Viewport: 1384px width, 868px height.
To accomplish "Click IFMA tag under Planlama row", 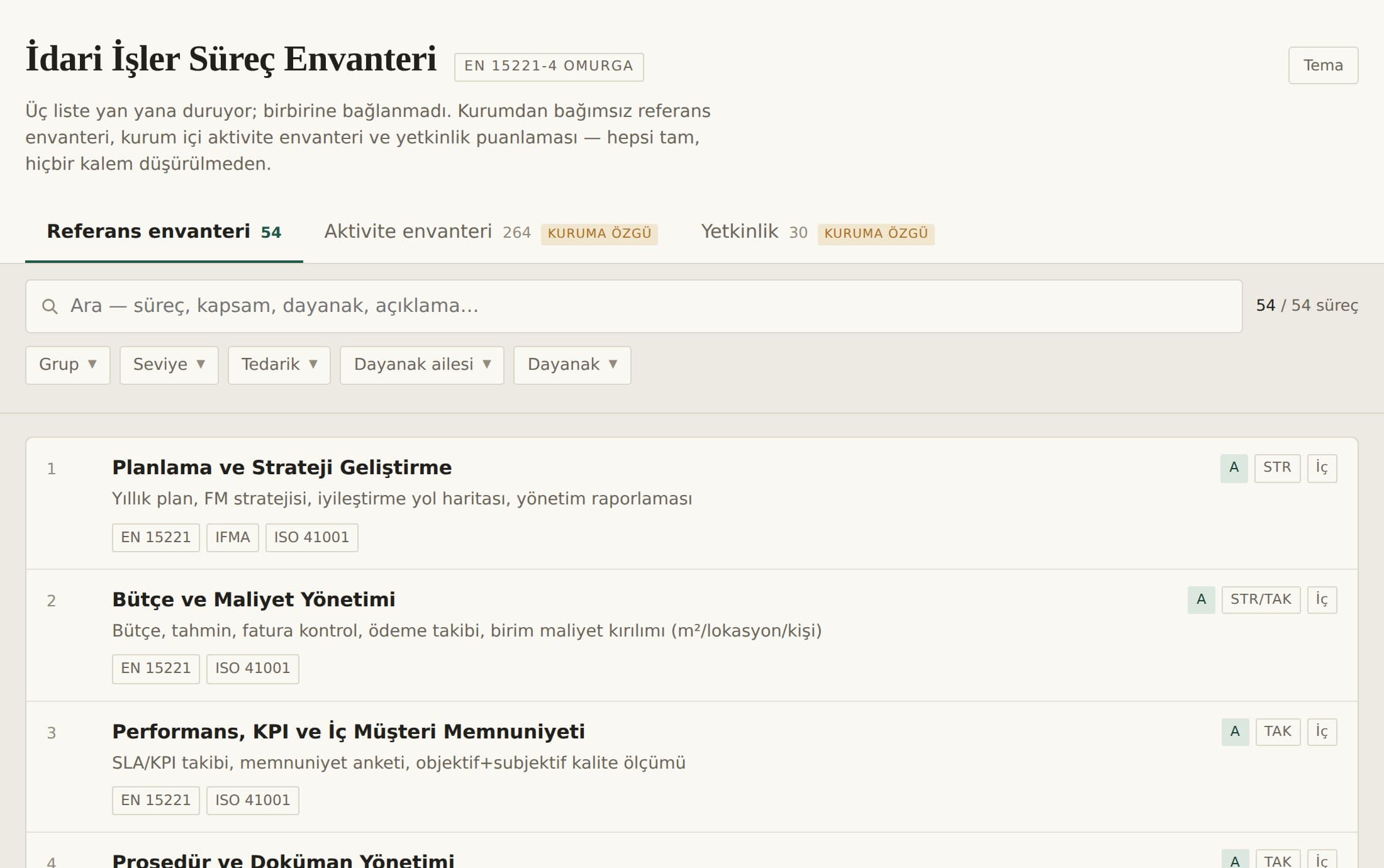I will click(x=233, y=537).
